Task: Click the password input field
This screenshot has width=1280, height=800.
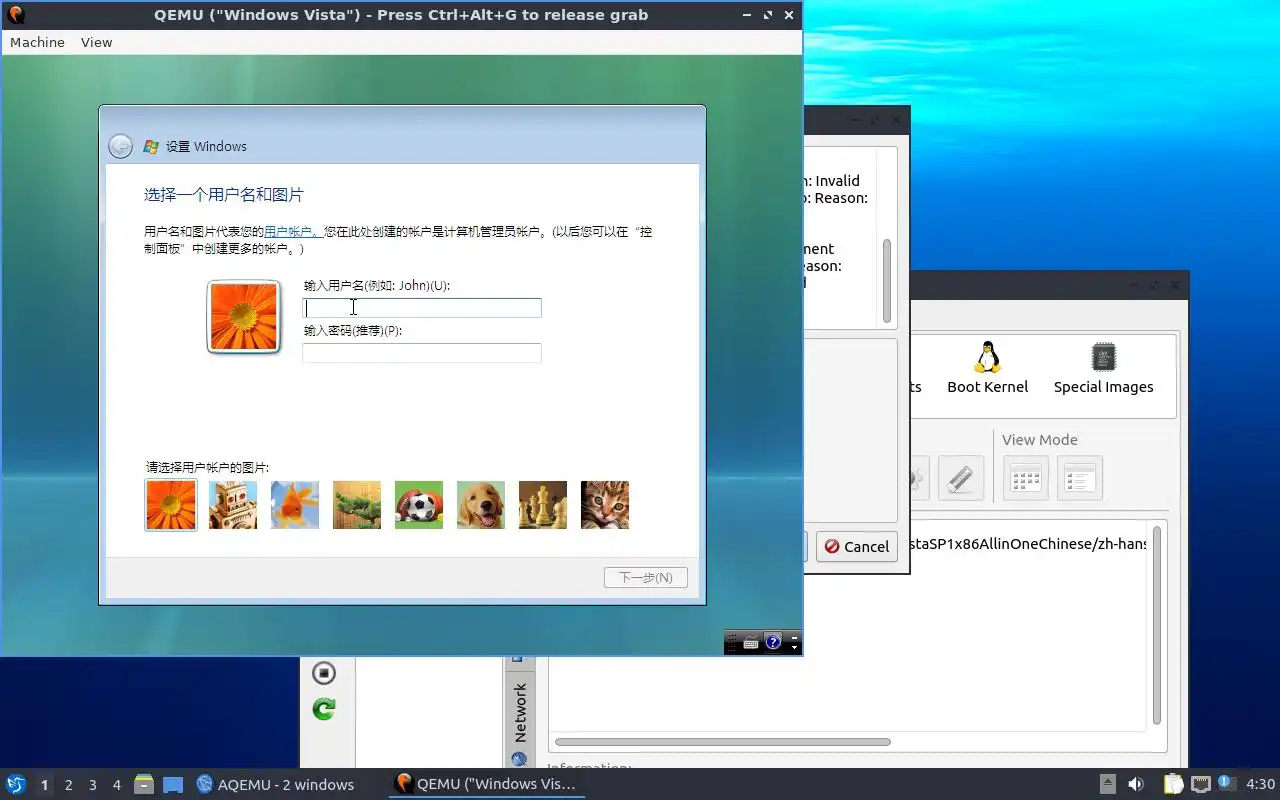Action: click(x=422, y=353)
